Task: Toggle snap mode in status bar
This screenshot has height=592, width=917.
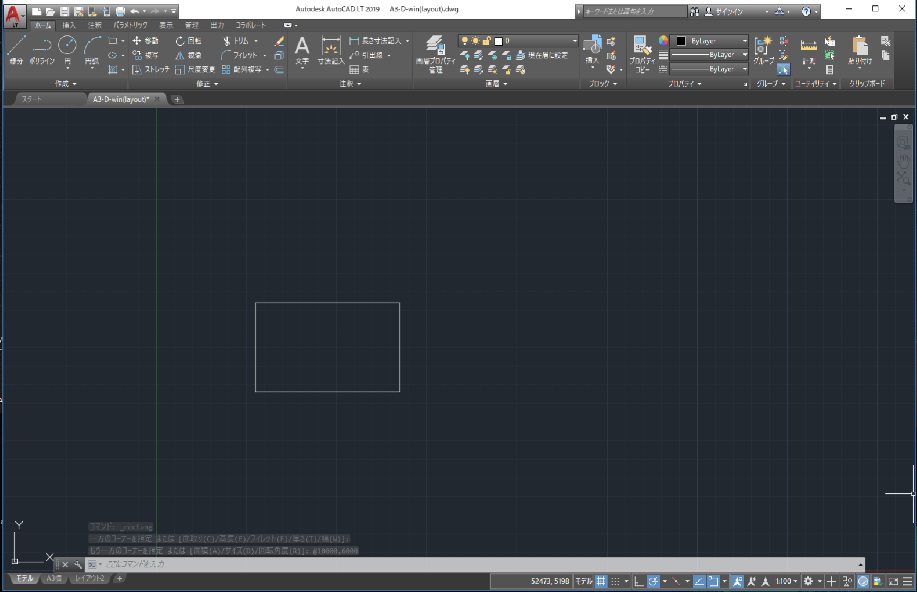Action: [615, 581]
